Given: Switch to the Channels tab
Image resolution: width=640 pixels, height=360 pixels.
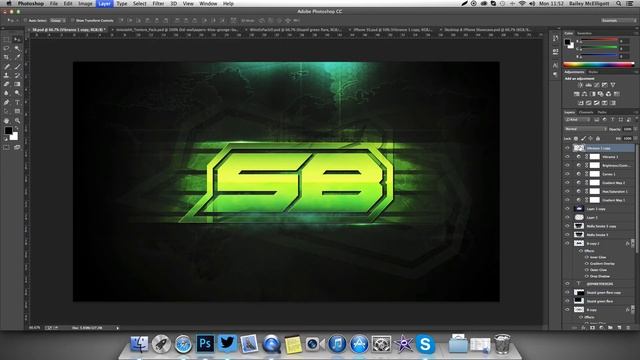Looking at the screenshot, I should pyautogui.click(x=586, y=112).
